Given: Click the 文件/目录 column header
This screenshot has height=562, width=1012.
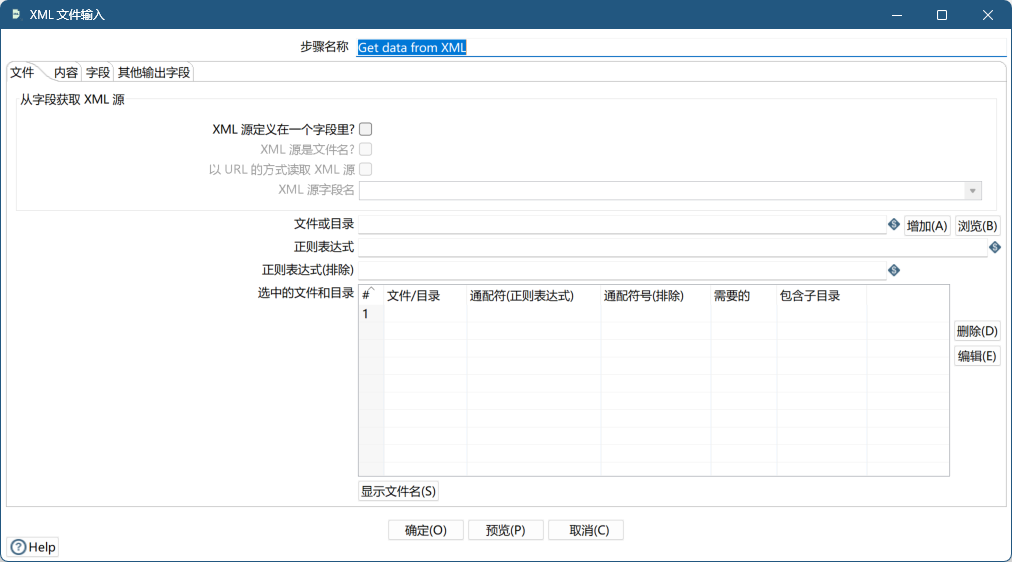Looking at the screenshot, I should tap(425, 296).
